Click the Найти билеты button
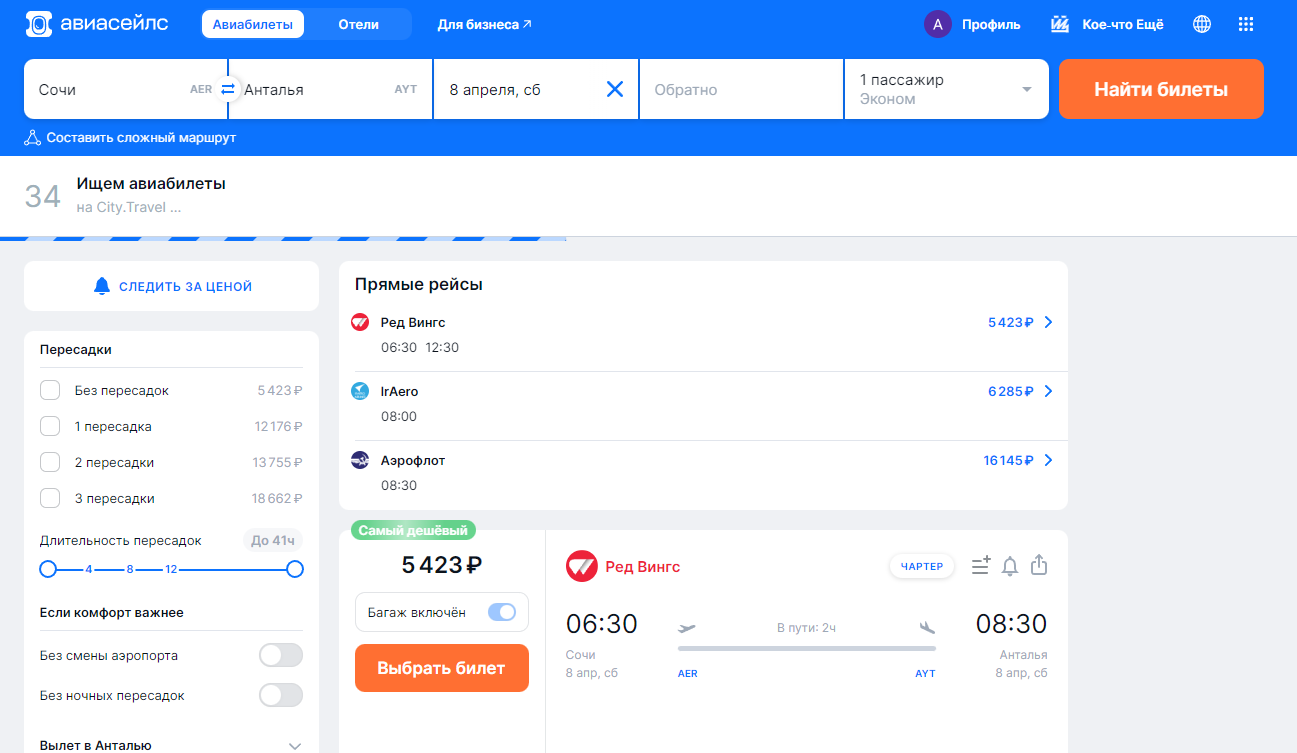This screenshot has height=753, width=1297. pyautogui.click(x=1161, y=89)
